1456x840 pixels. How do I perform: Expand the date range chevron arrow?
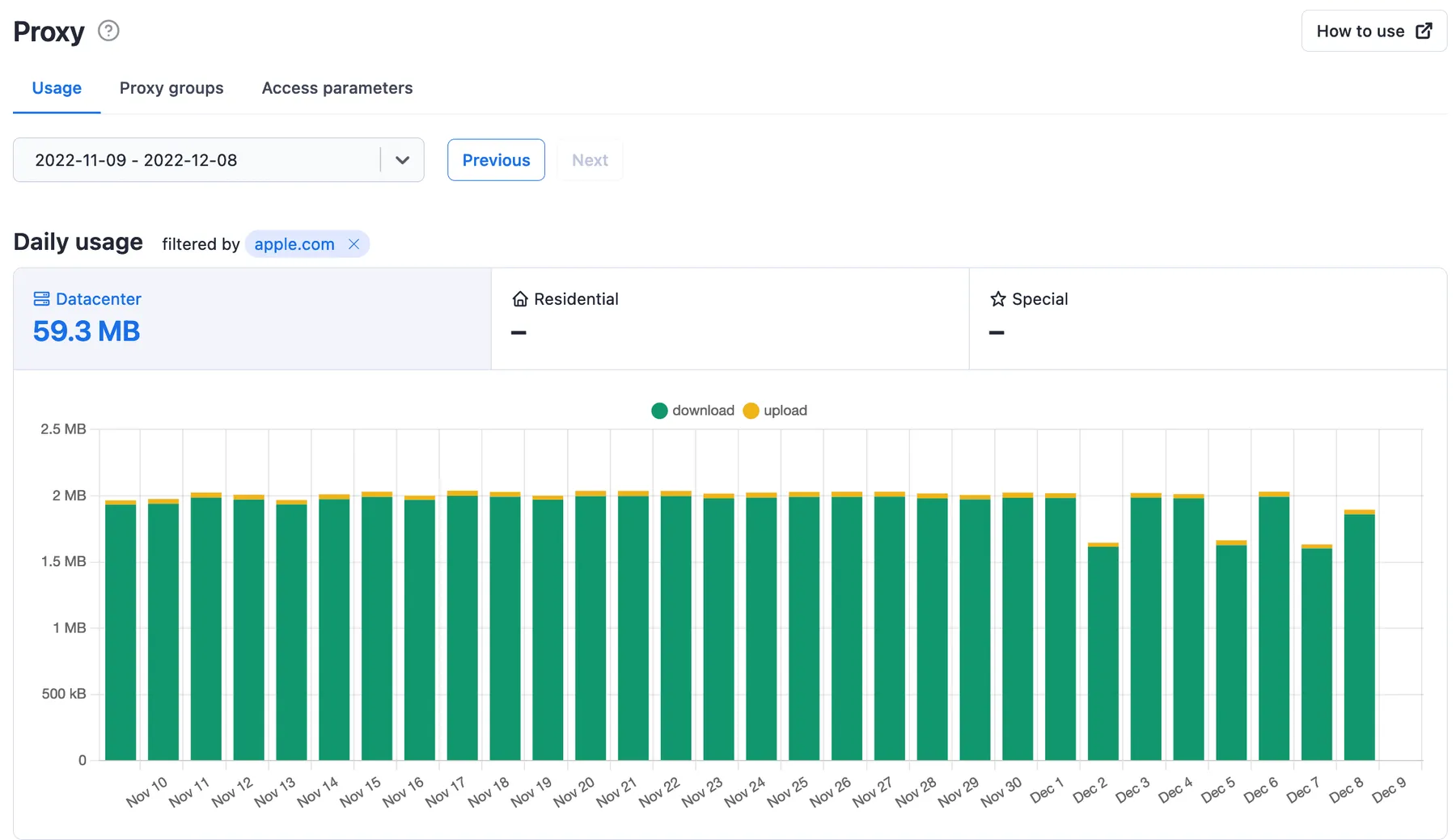tap(402, 160)
